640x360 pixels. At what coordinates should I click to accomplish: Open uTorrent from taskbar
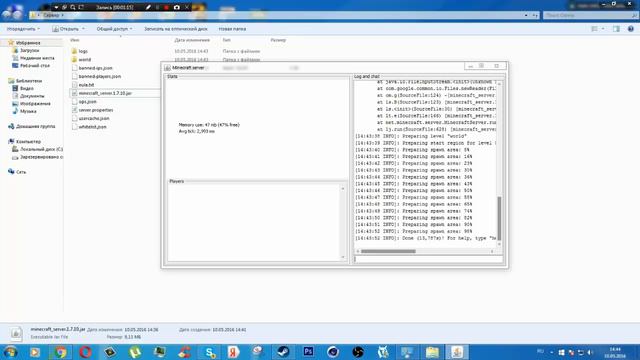[x=135, y=352]
